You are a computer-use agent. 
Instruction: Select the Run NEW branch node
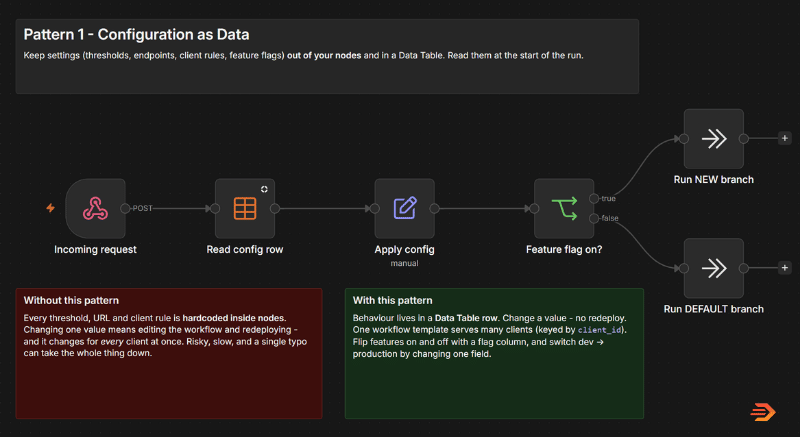(x=714, y=138)
